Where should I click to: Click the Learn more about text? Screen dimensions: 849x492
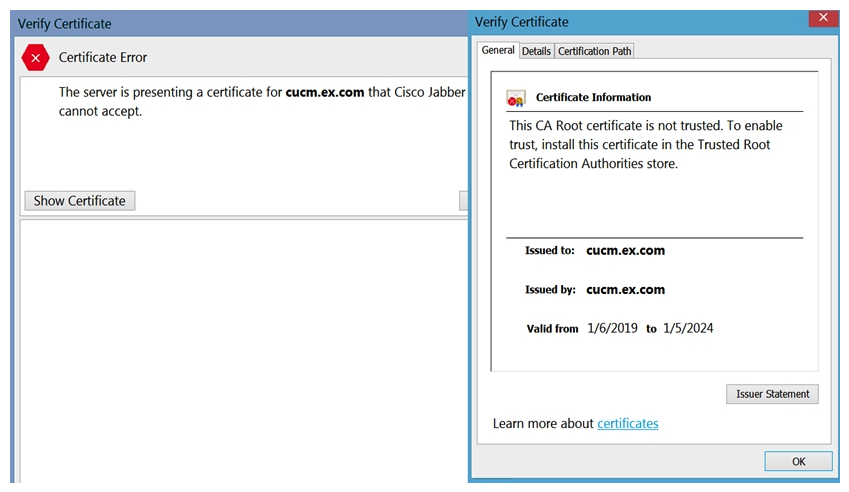[x=543, y=423]
